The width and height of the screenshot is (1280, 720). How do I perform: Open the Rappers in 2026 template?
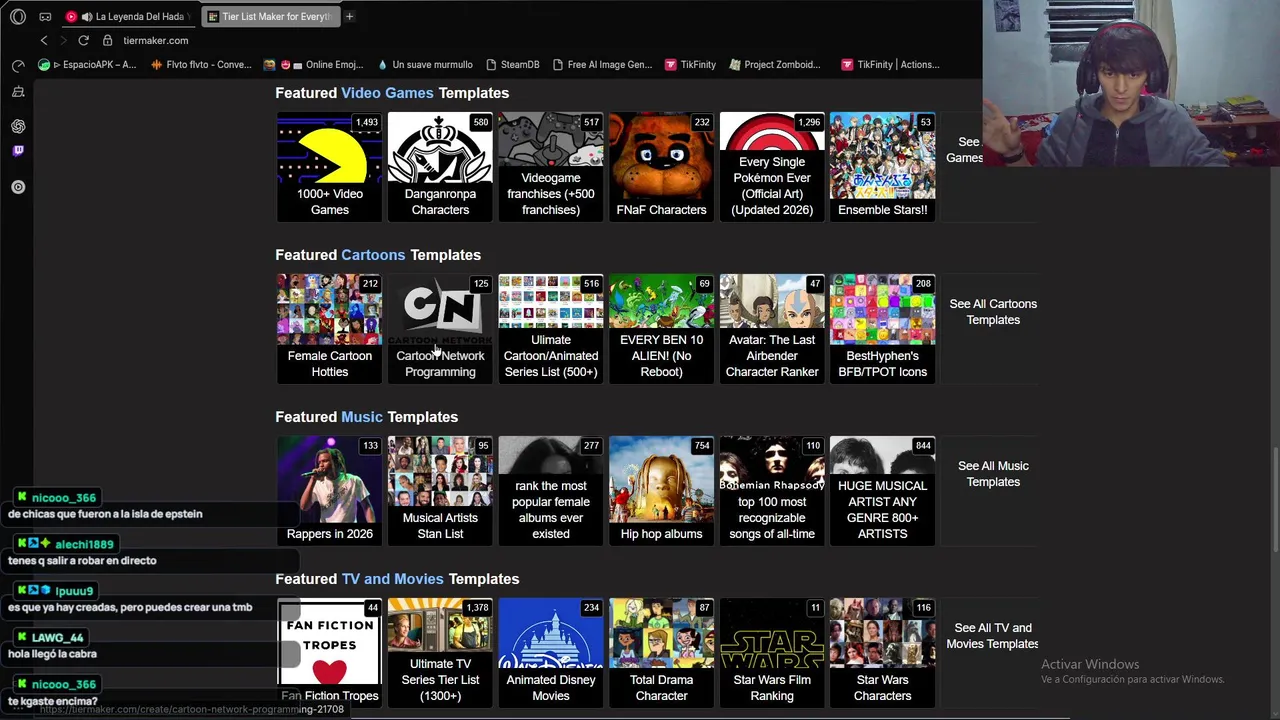pos(329,491)
